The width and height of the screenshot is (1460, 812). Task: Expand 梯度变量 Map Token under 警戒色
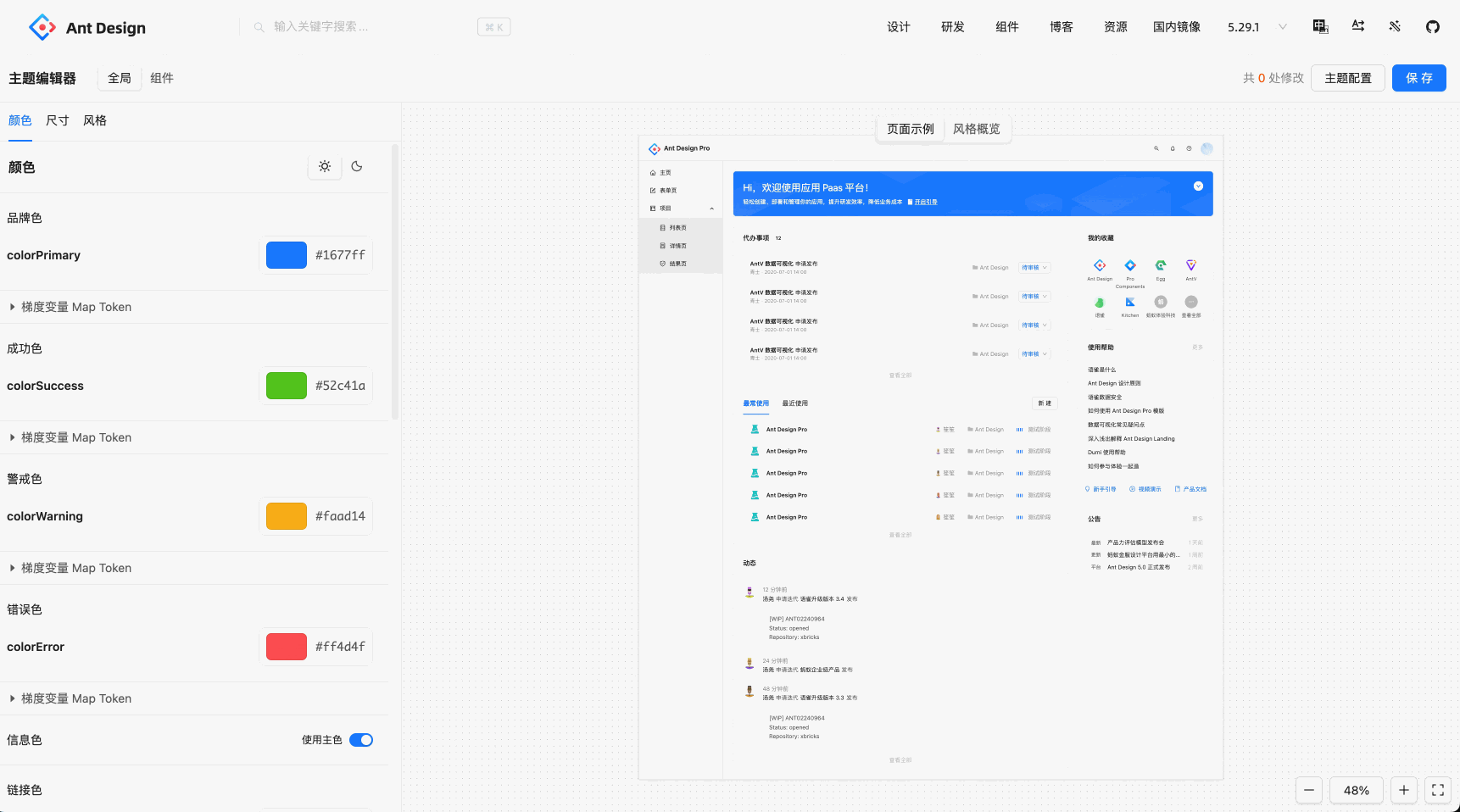(70, 568)
